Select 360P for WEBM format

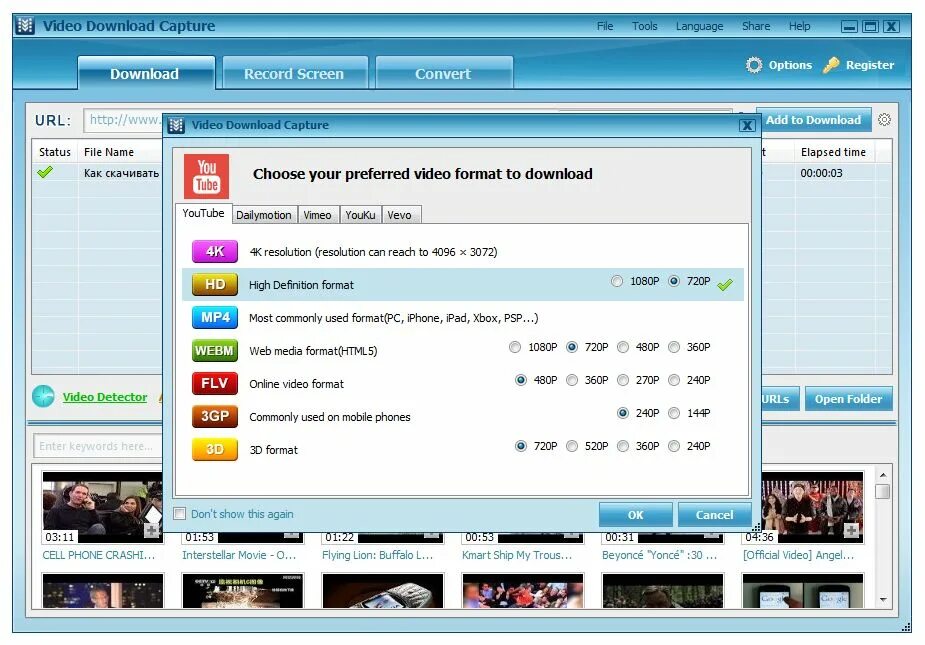674,347
